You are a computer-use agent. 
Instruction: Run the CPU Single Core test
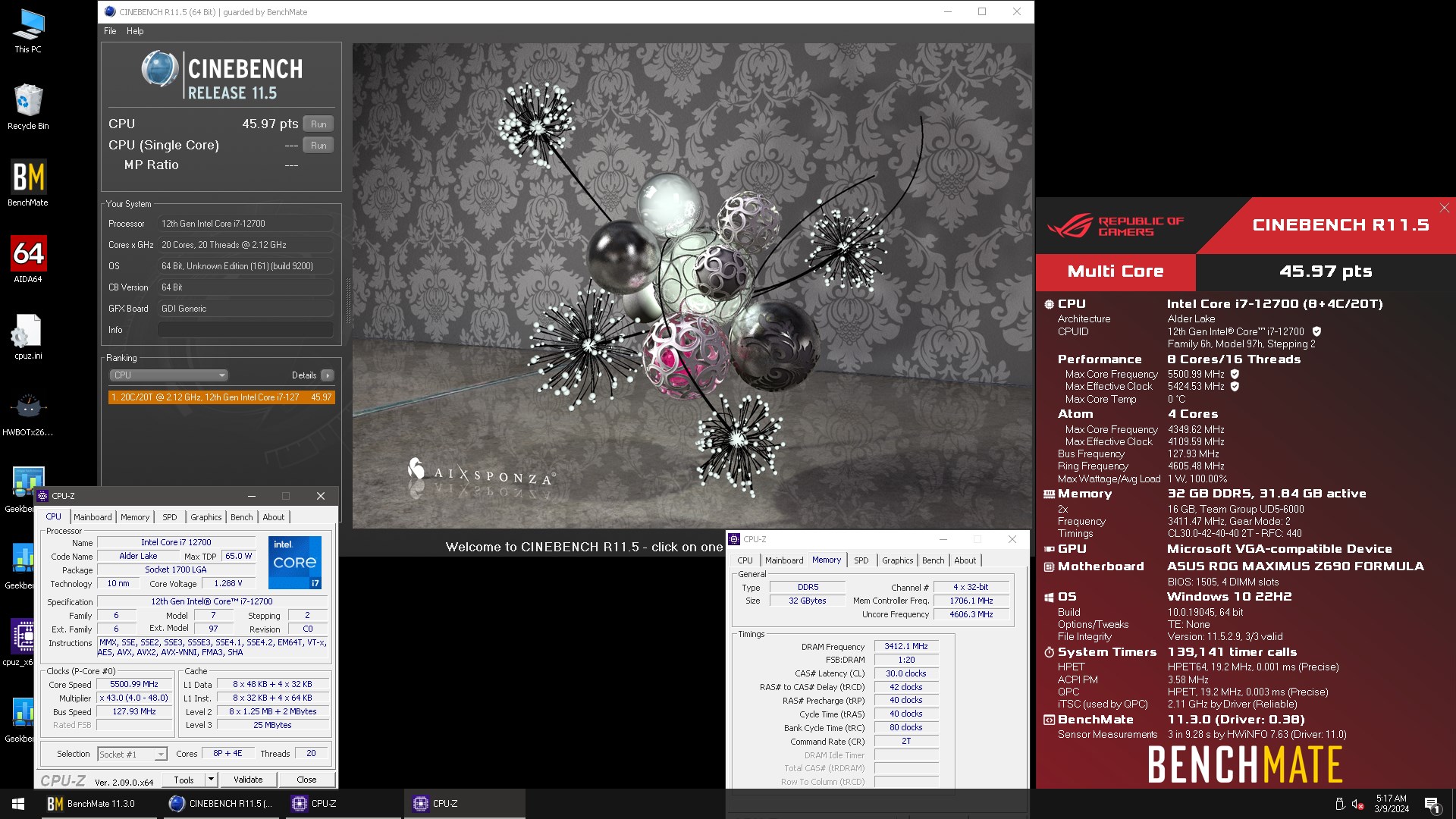[318, 146]
